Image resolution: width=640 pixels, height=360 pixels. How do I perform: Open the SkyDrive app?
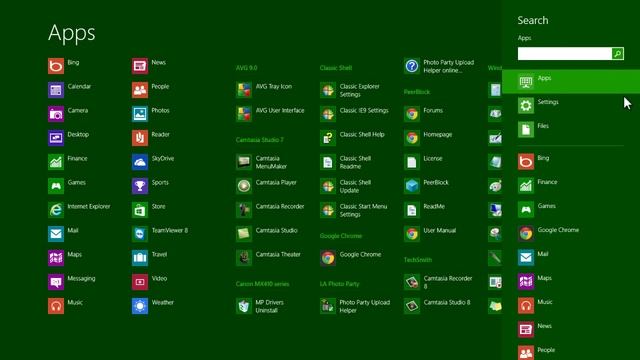153,162
